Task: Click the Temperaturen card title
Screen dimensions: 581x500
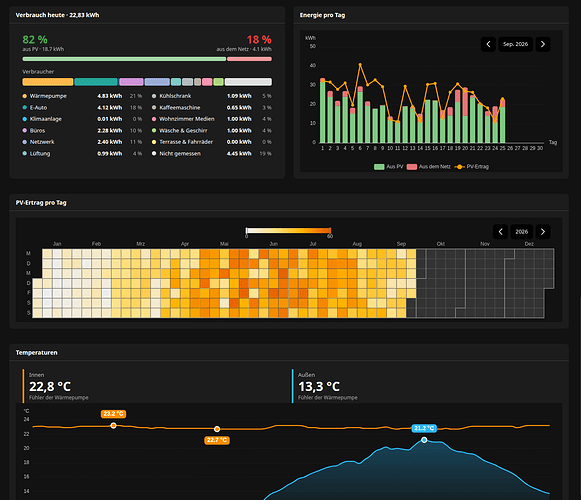Action: tap(36, 352)
